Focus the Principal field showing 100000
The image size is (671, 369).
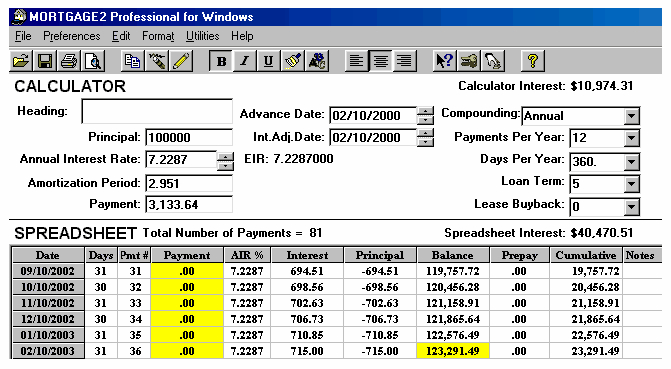[x=189, y=137]
